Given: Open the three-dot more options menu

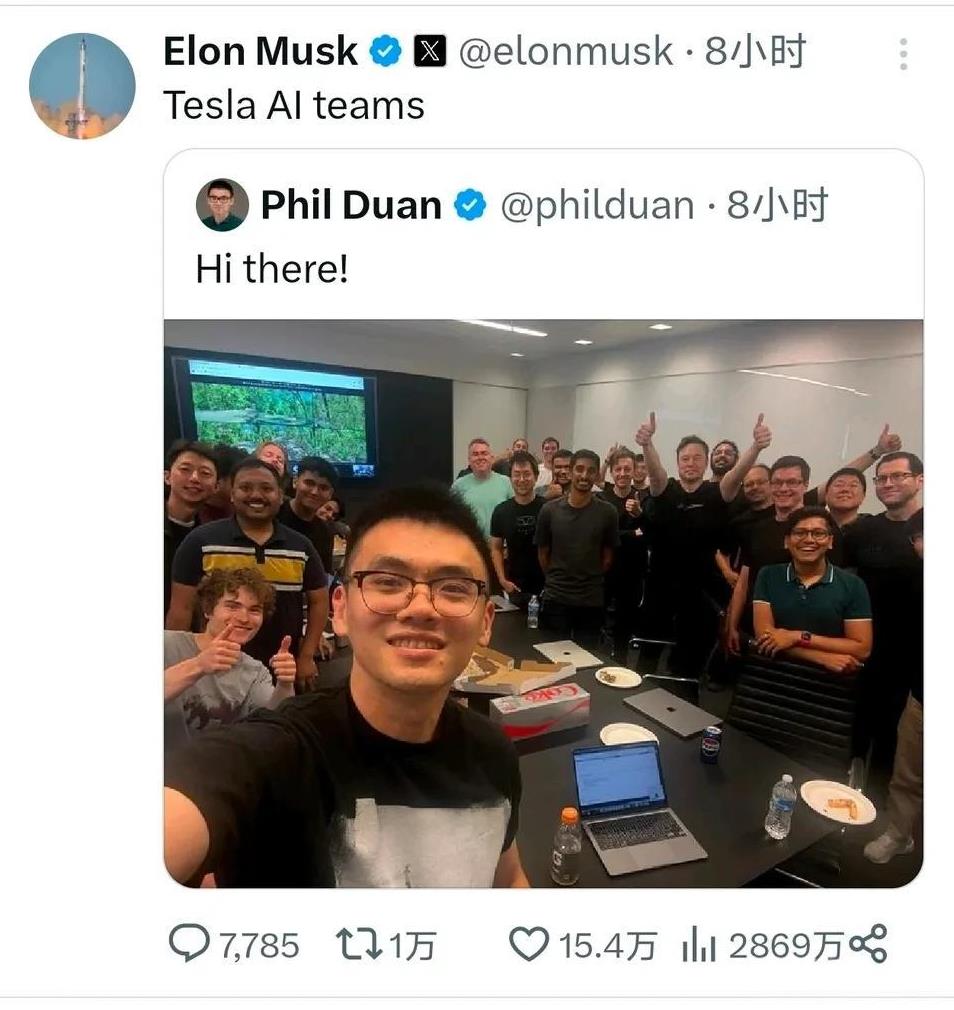Looking at the screenshot, I should pos(903,54).
